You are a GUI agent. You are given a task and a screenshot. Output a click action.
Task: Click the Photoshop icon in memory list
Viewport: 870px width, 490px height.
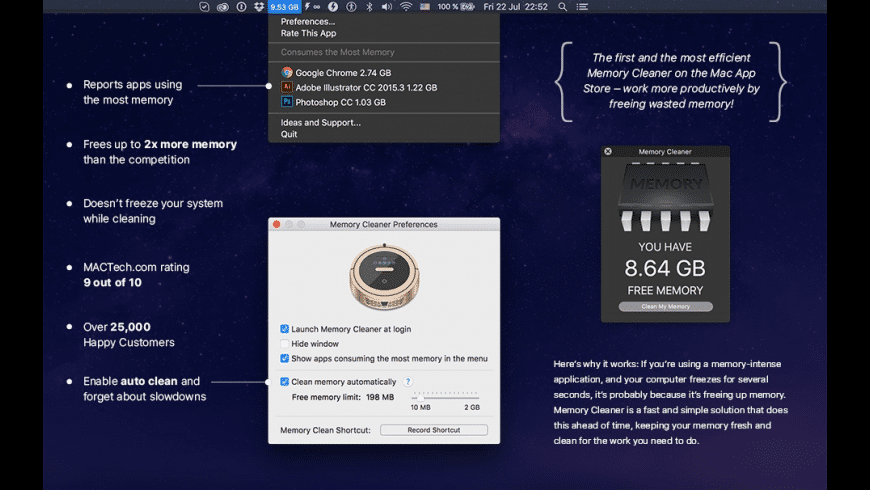[287, 102]
